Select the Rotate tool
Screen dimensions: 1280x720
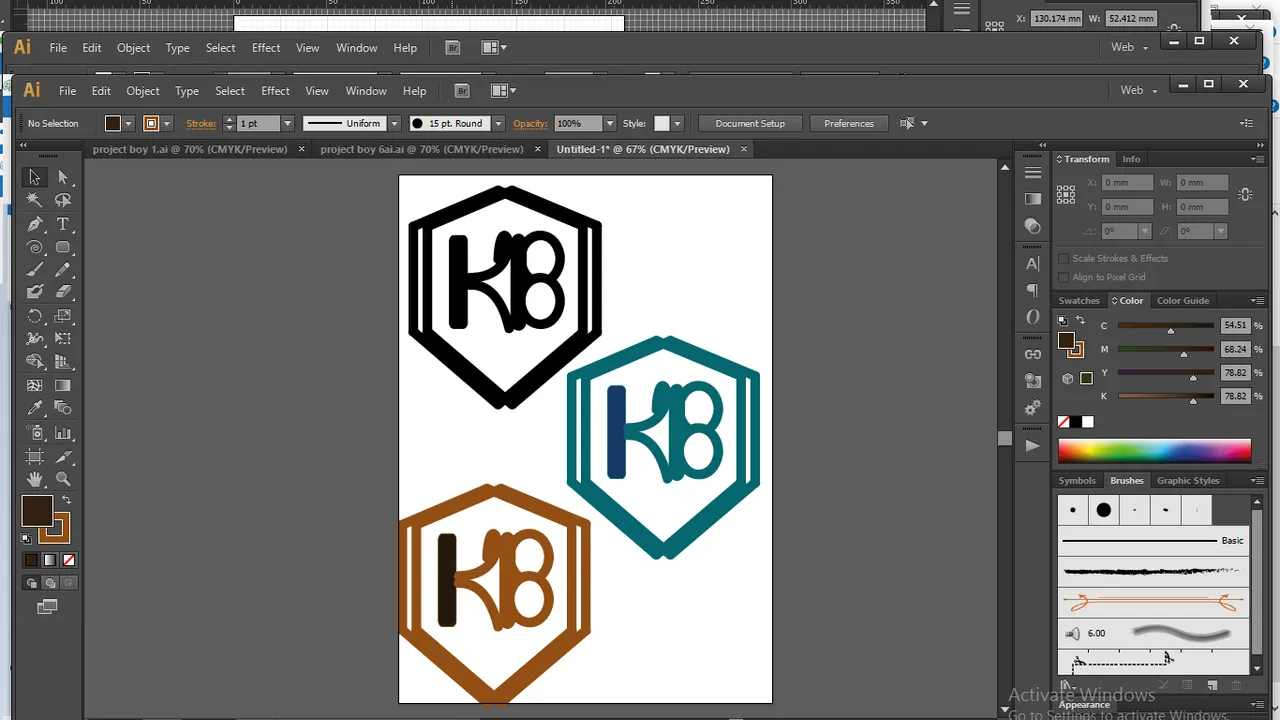35,316
